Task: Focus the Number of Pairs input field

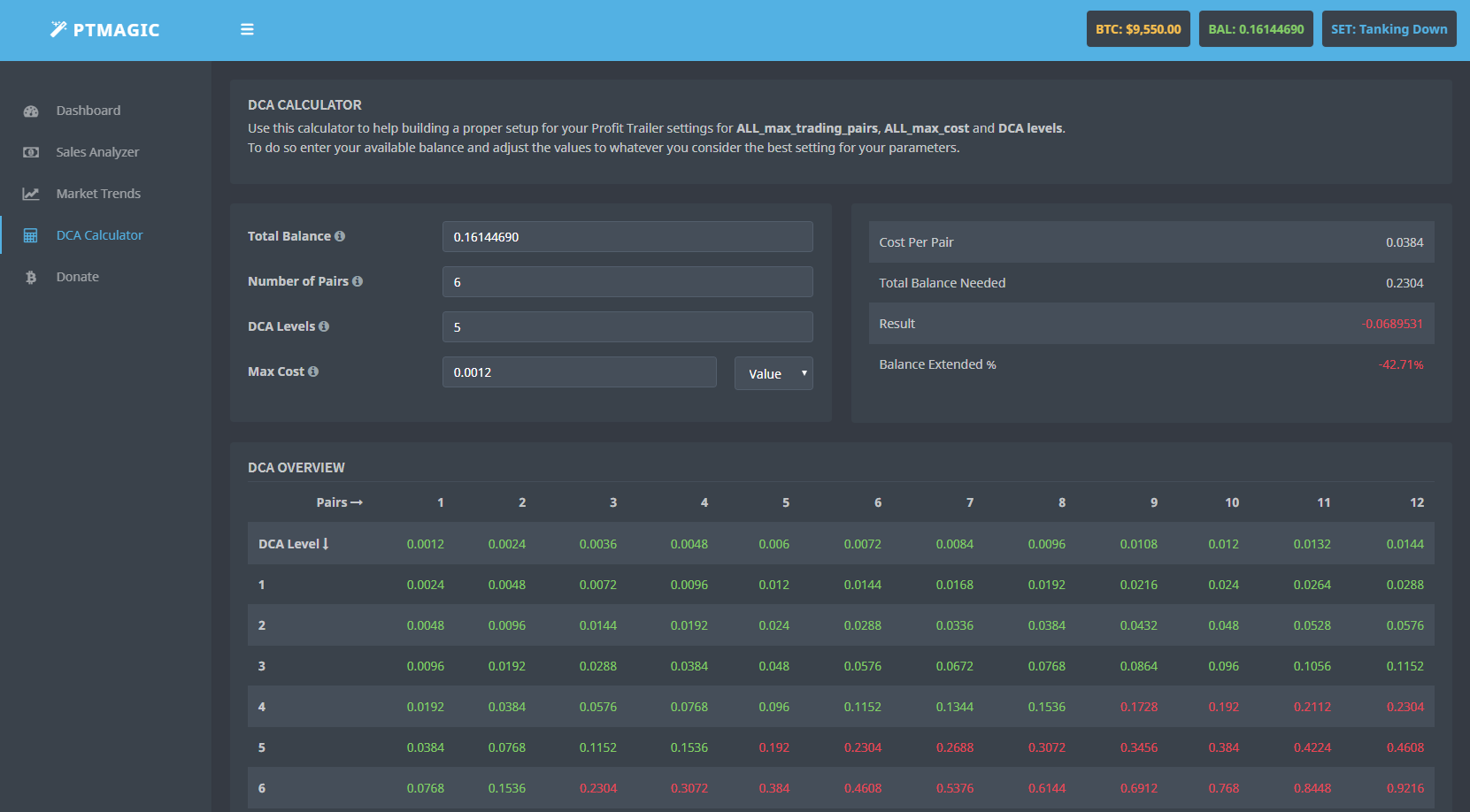Action: point(627,282)
